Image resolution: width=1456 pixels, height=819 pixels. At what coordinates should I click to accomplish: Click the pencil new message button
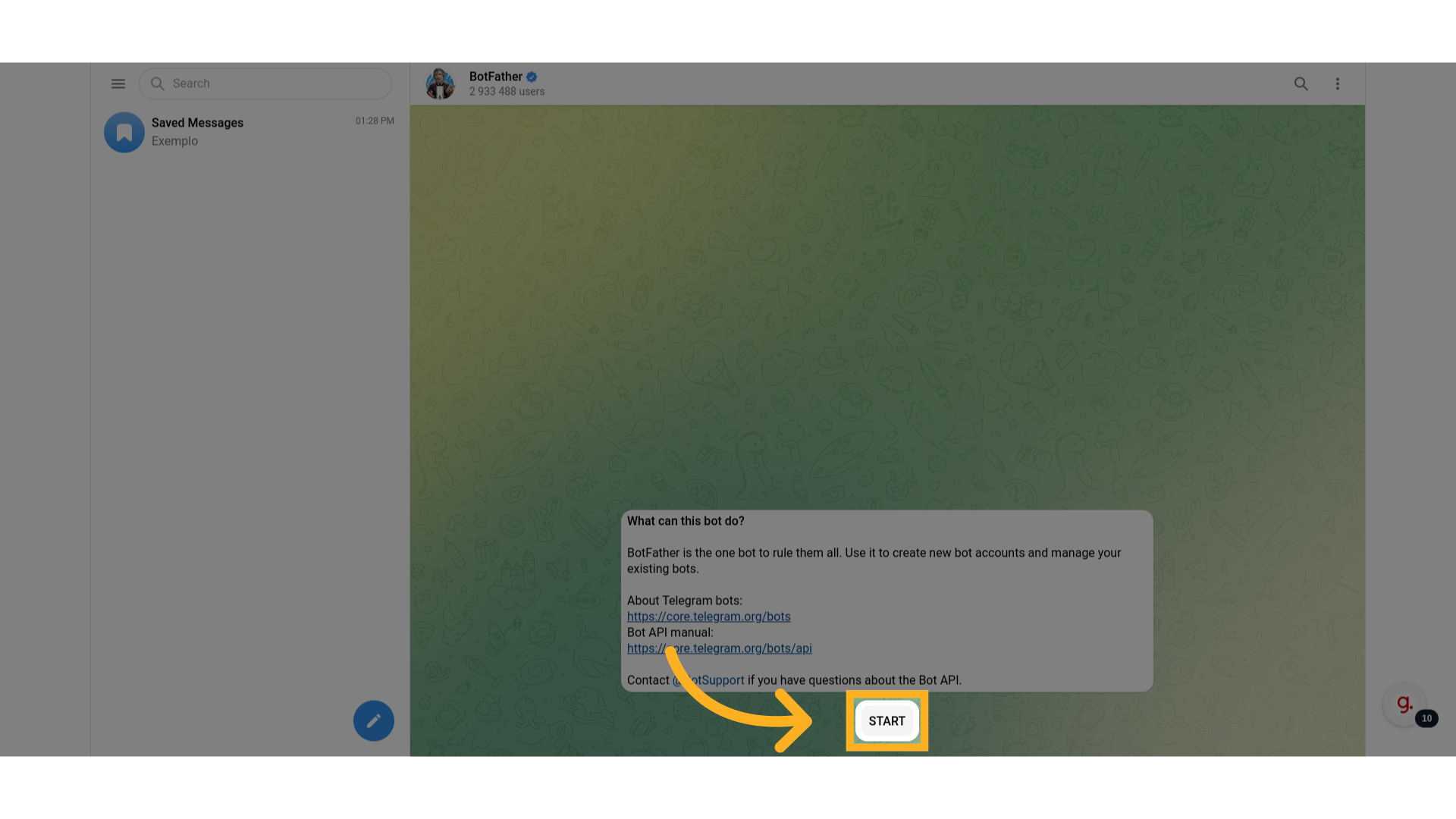(x=374, y=720)
